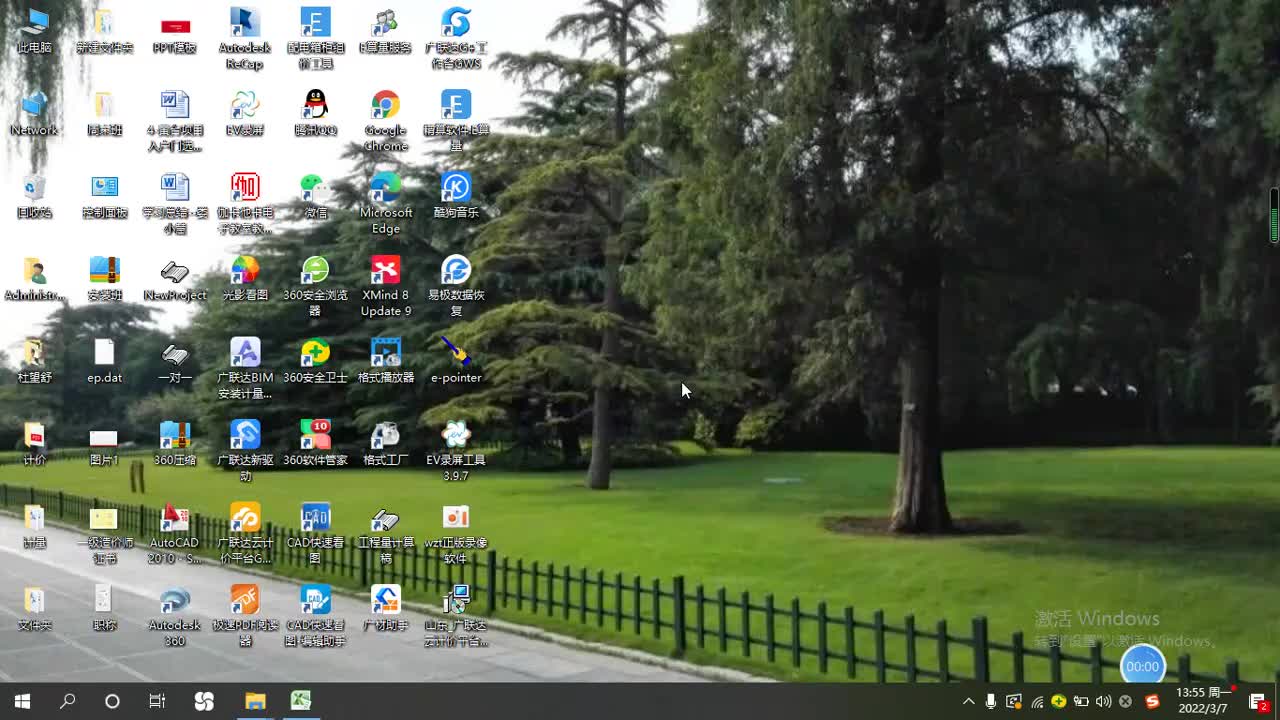Select the 周末班 folder icon
This screenshot has width=1280, height=720.
tap(104, 113)
